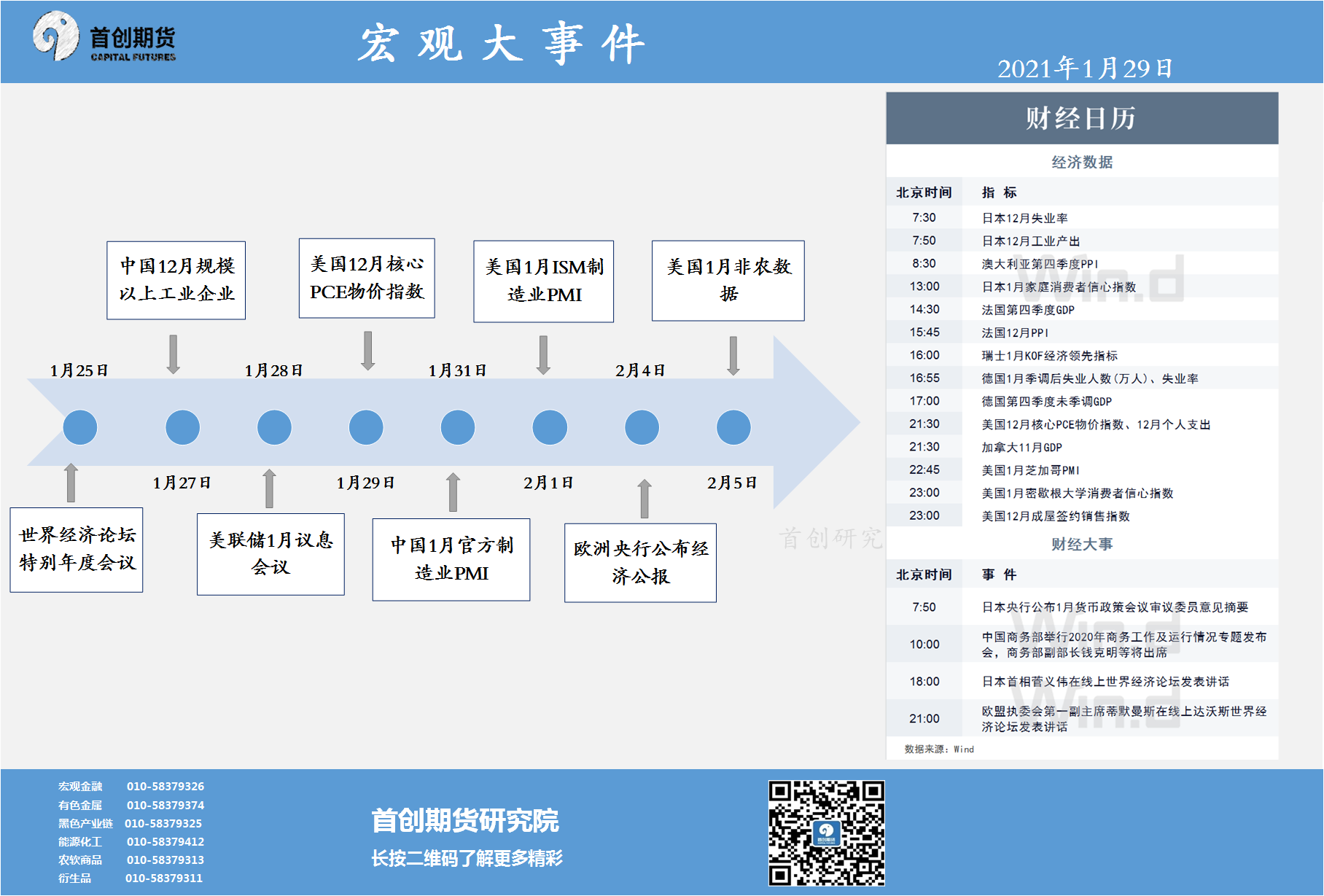Click the 衍生品 phone number 010-58379311
Viewport: 1324px width, 896px height.
164,878
